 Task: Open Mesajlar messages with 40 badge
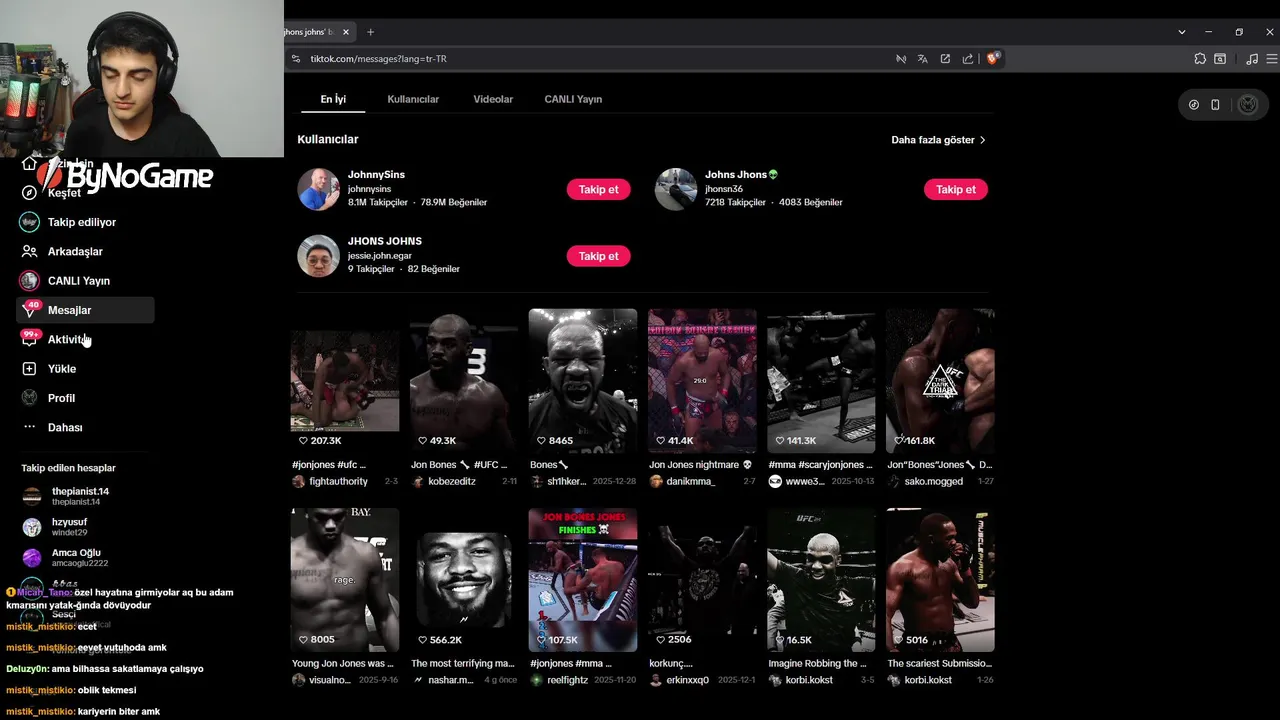(85, 310)
